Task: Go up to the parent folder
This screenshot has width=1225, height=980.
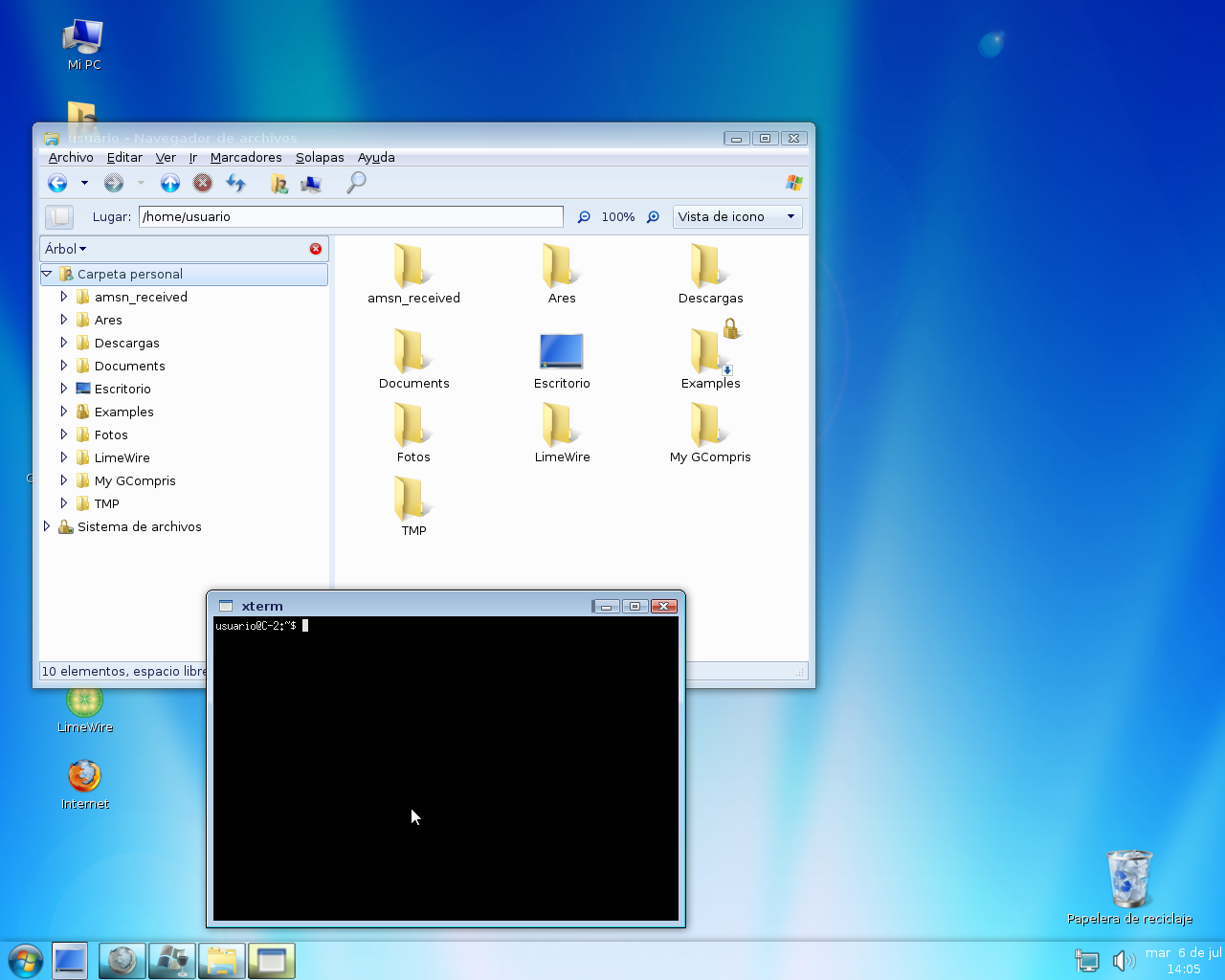Action: point(170,183)
